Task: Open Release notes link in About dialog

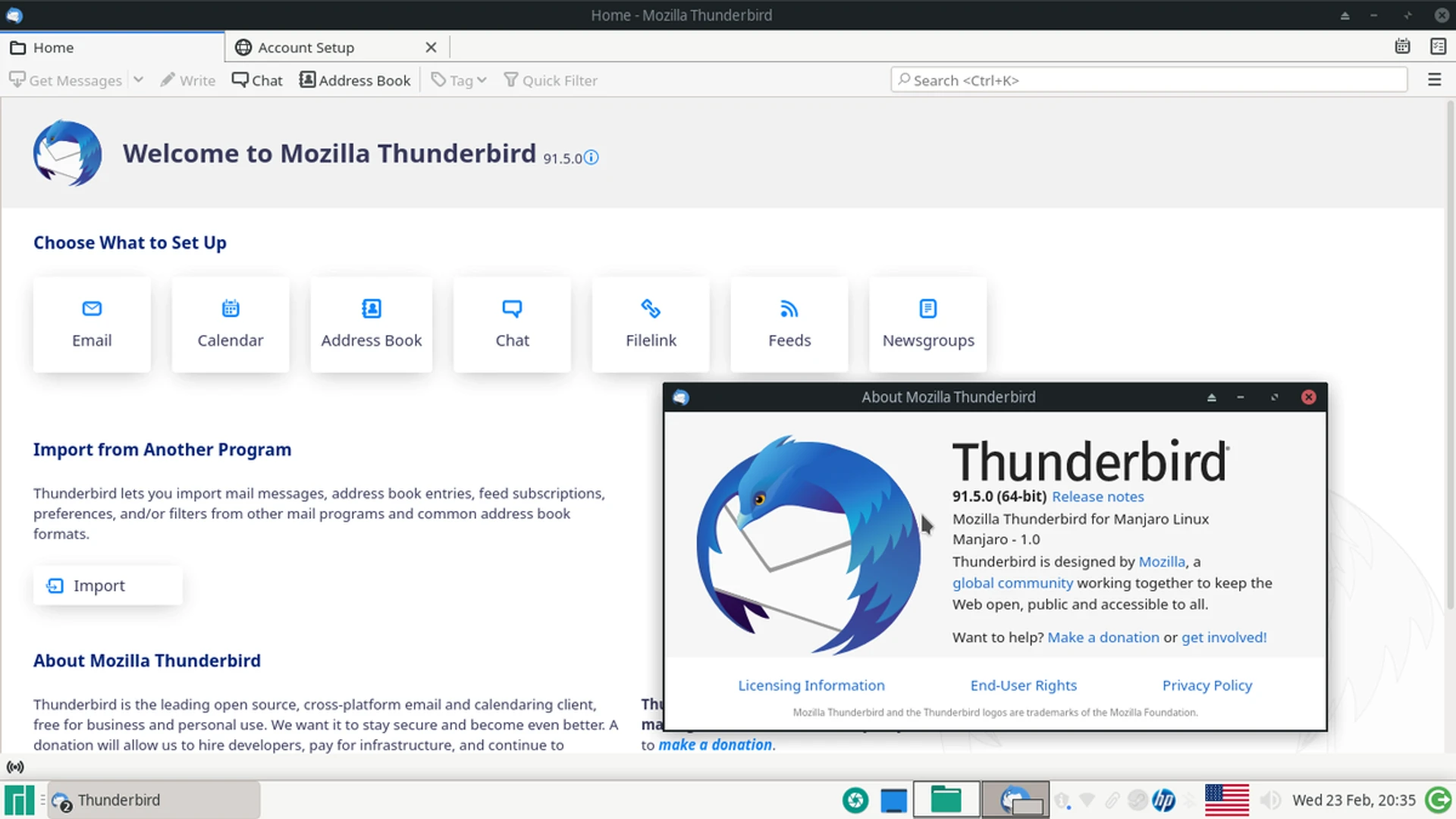Action: click(x=1097, y=497)
